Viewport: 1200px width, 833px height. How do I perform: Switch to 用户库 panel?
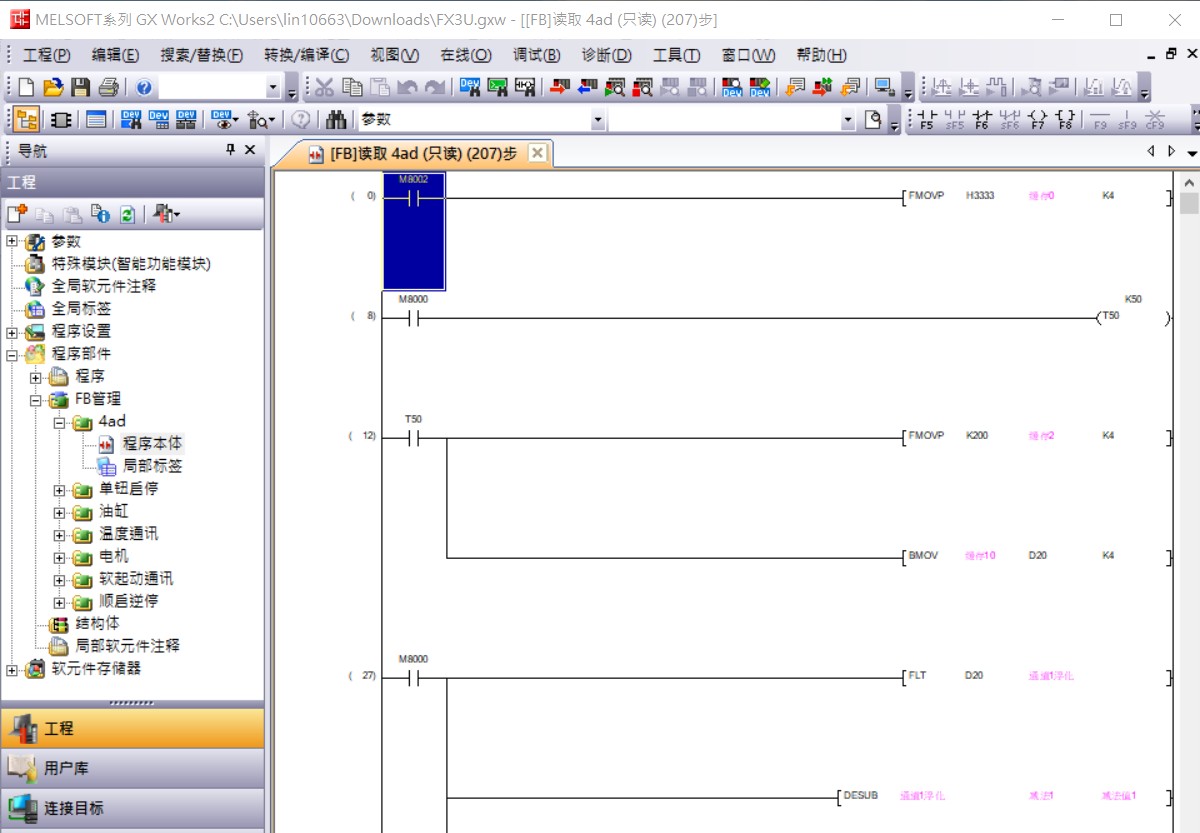pos(132,768)
